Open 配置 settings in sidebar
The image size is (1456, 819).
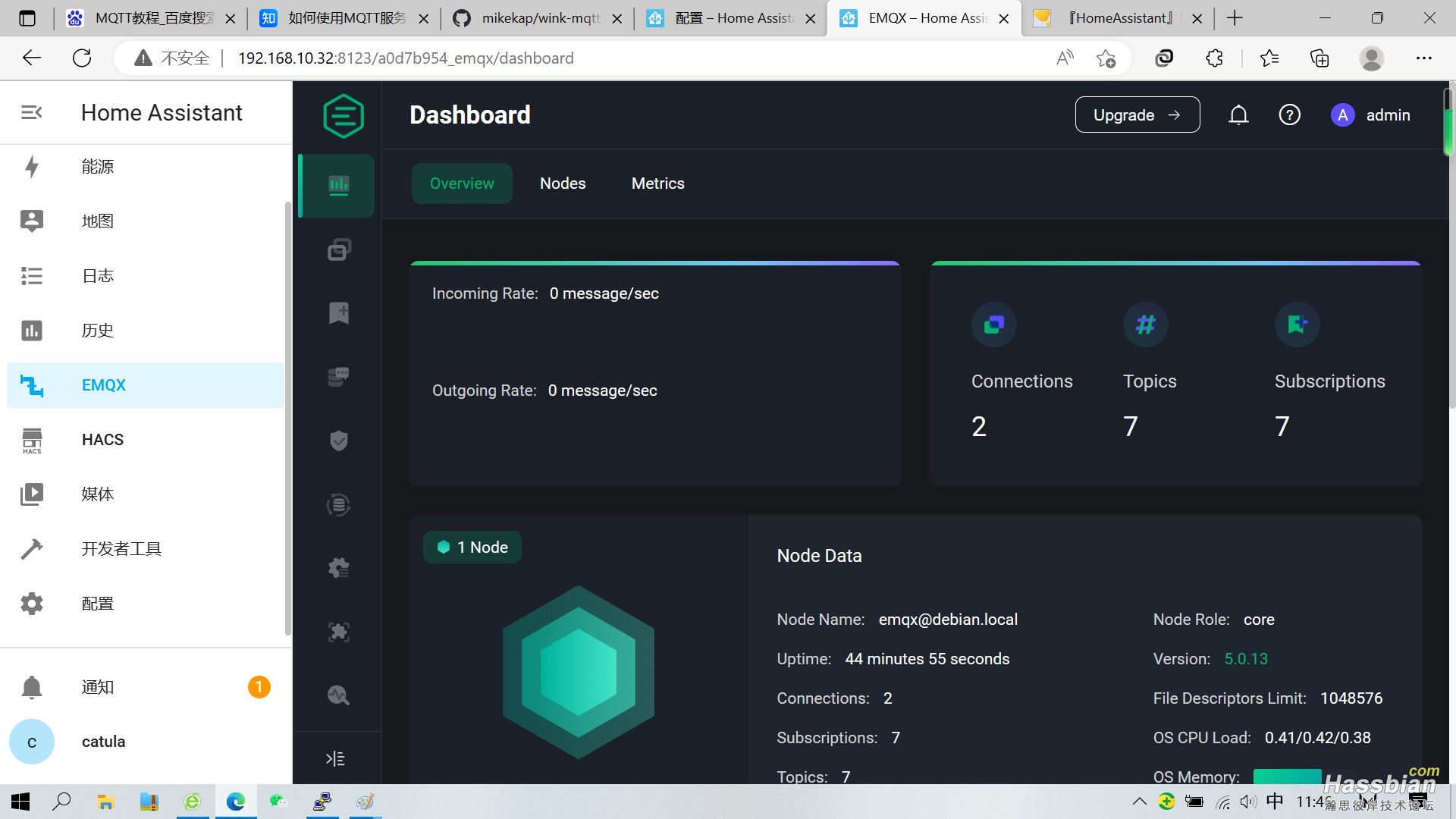coord(145,604)
